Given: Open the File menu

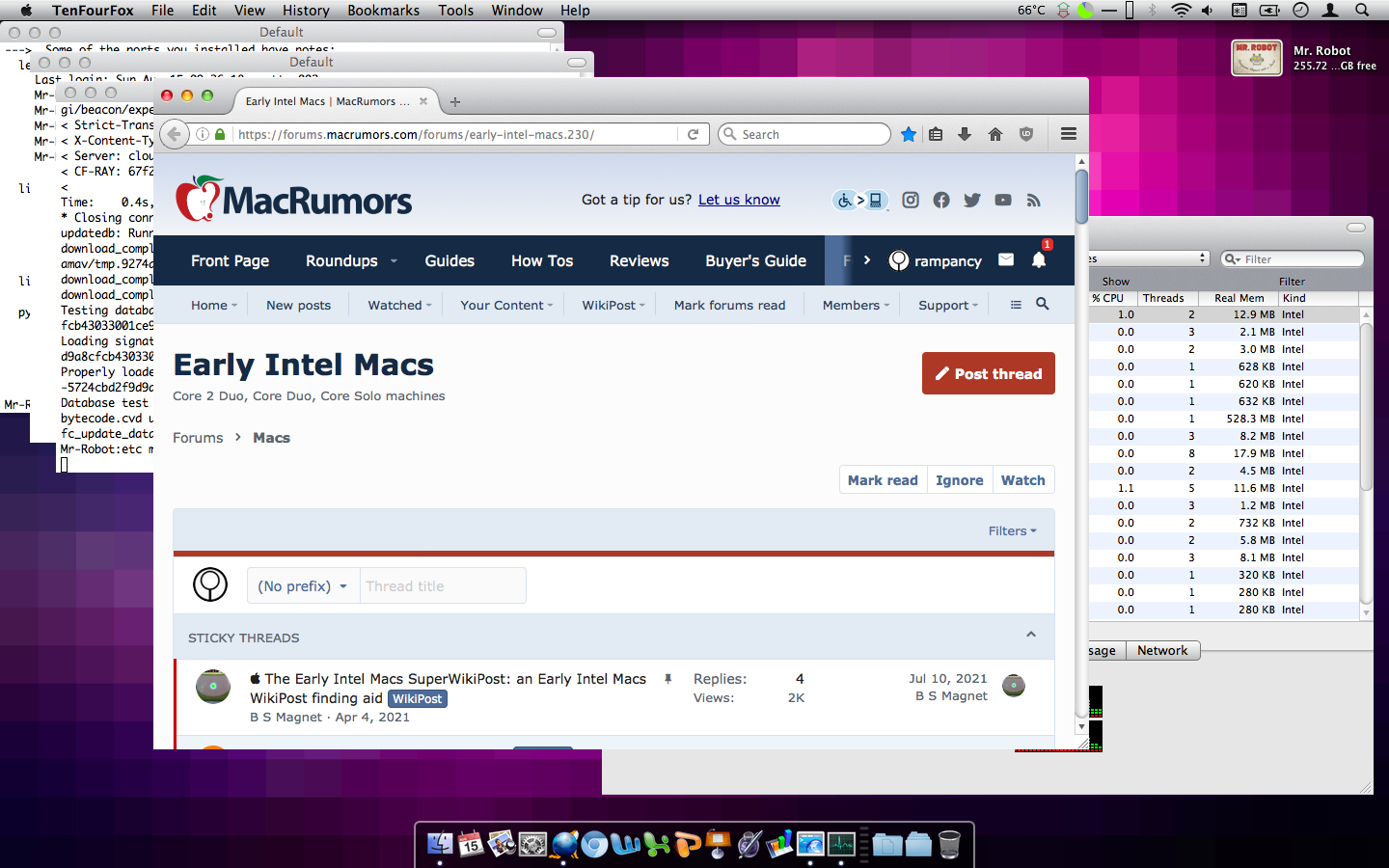Looking at the screenshot, I should point(162,10).
